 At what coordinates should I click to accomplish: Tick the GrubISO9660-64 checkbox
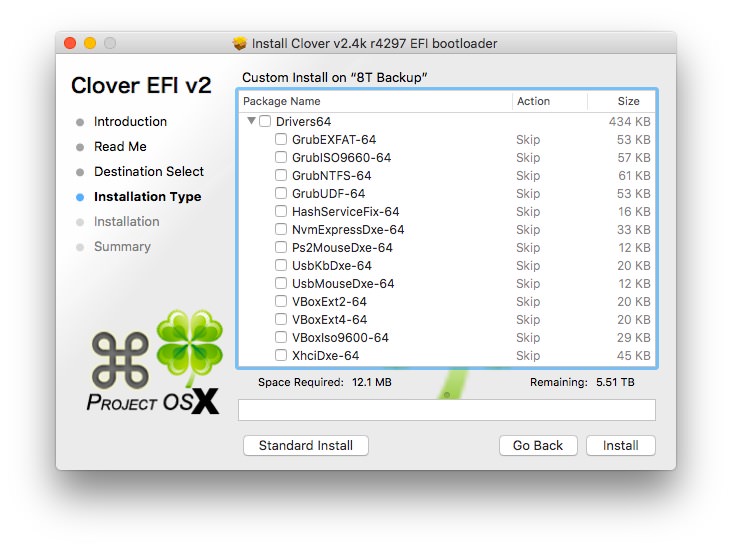pyautogui.click(x=281, y=157)
